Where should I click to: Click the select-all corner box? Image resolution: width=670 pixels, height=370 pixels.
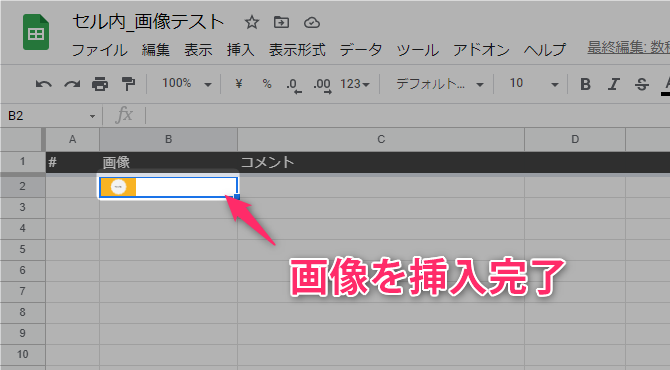pos(22,139)
